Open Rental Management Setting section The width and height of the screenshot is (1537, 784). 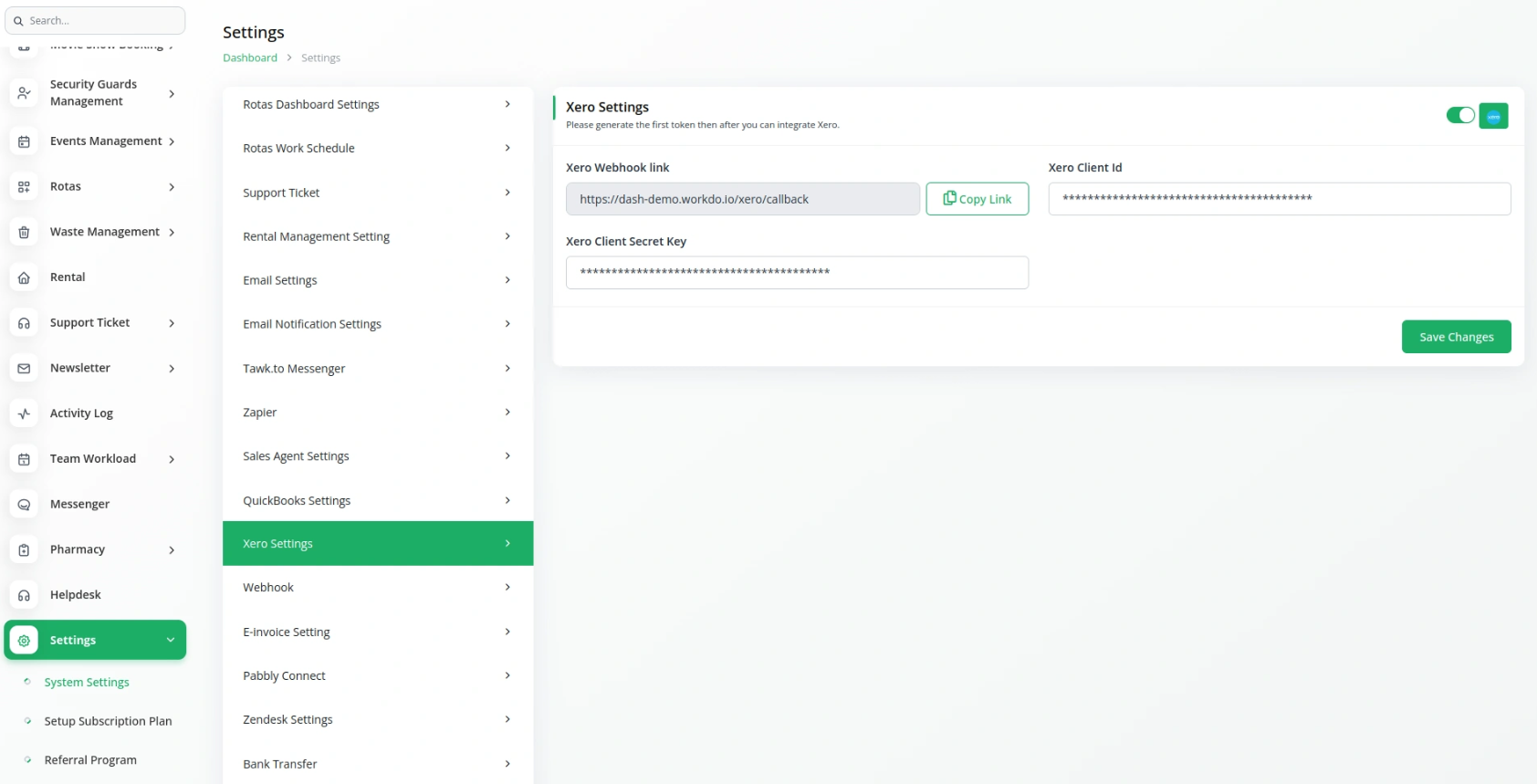point(378,236)
